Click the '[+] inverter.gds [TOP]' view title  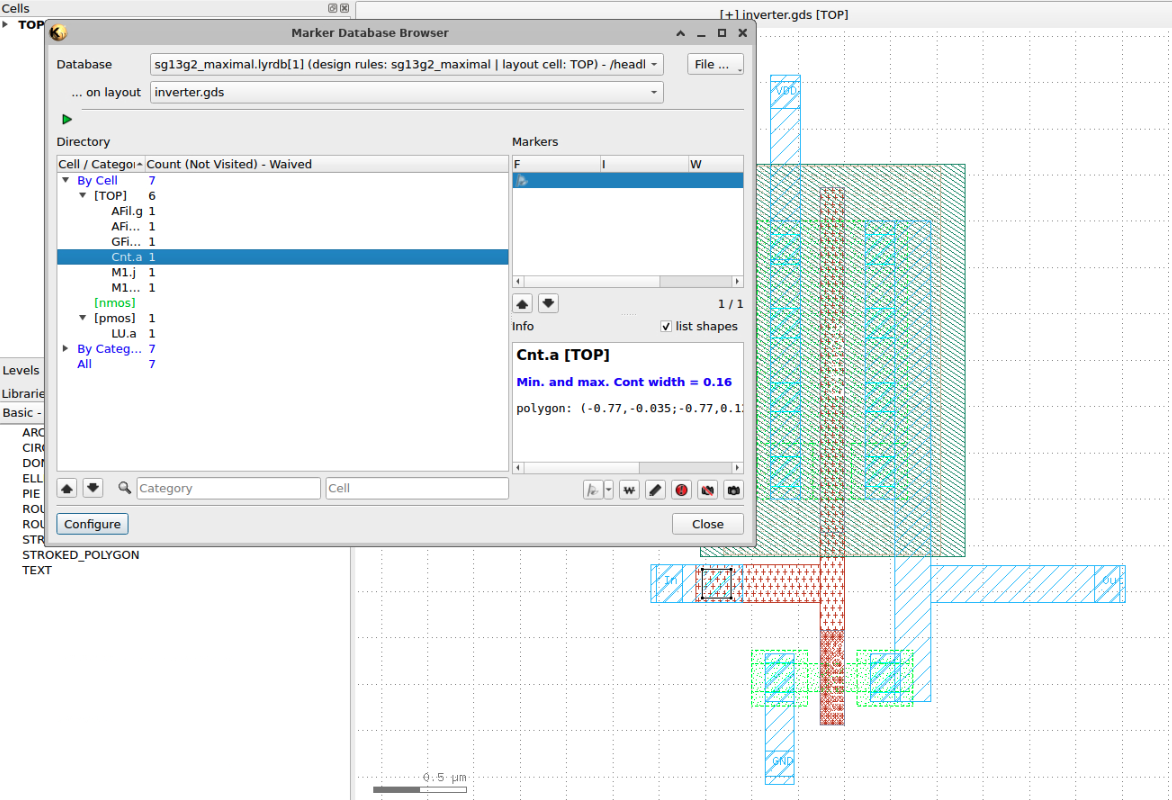tap(783, 14)
